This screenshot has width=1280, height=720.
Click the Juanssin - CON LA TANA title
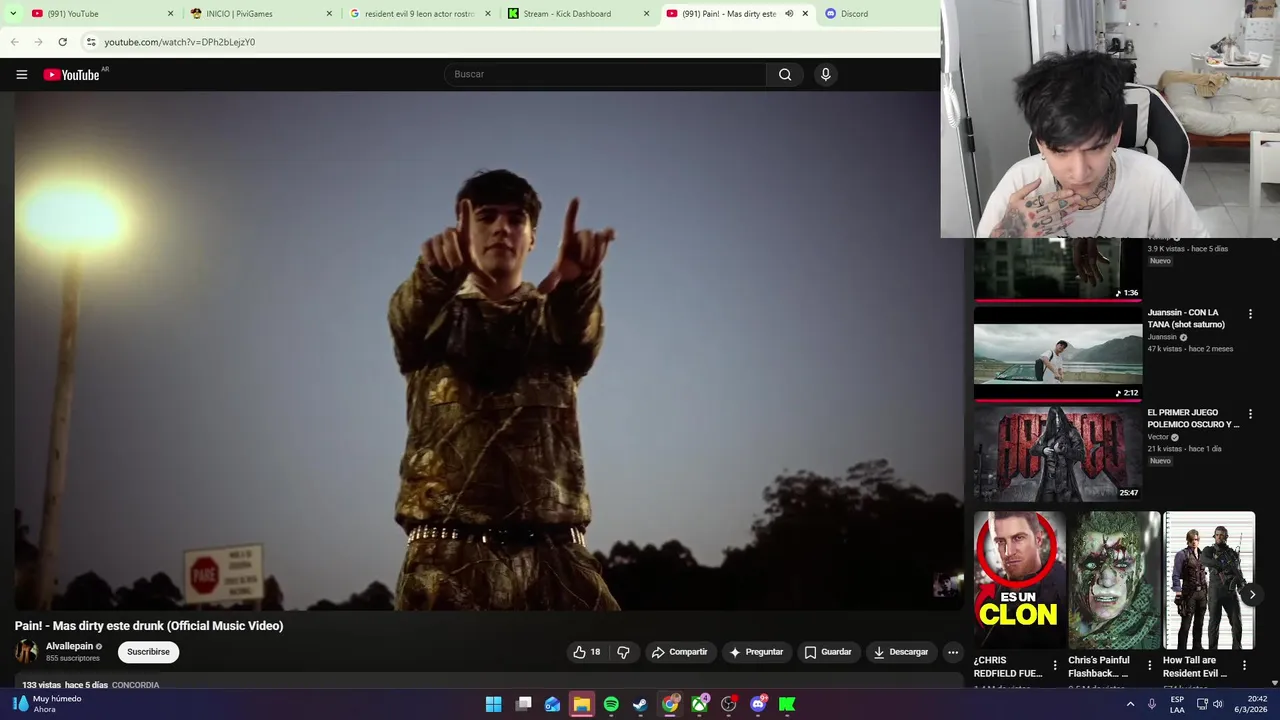[x=1187, y=318]
